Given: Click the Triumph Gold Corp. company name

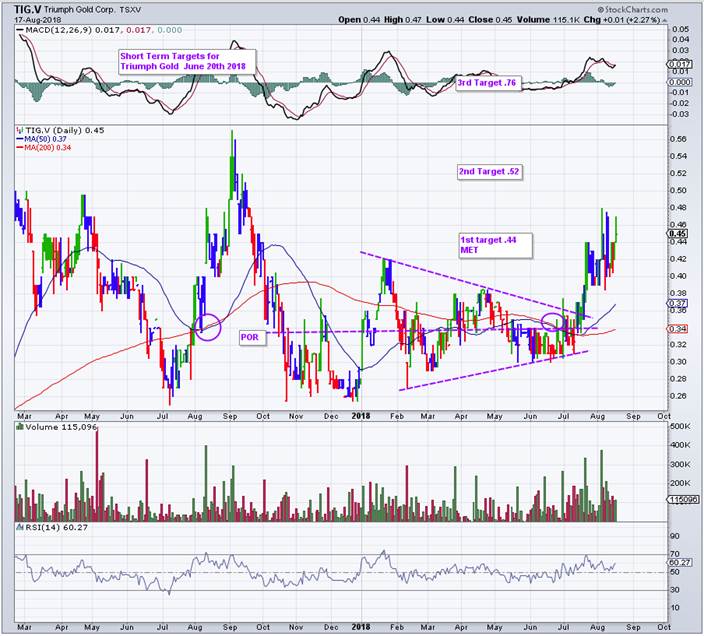Looking at the screenshot, I should click(79, 10).
